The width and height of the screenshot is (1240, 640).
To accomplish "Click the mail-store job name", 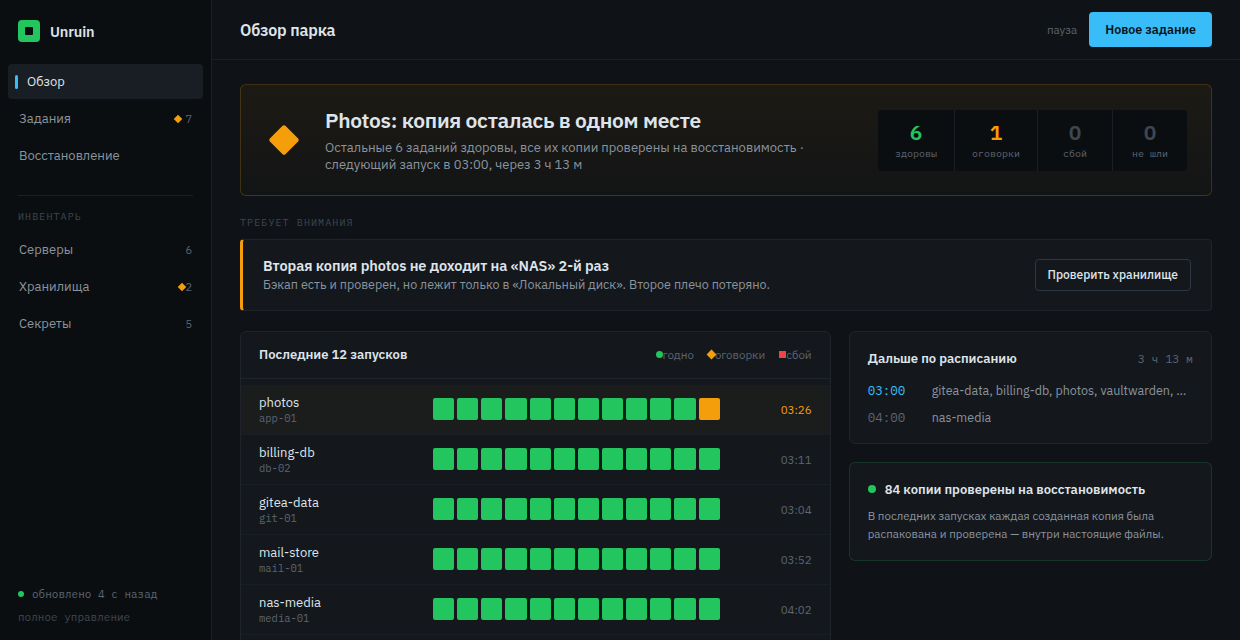I will pos(289,553).
